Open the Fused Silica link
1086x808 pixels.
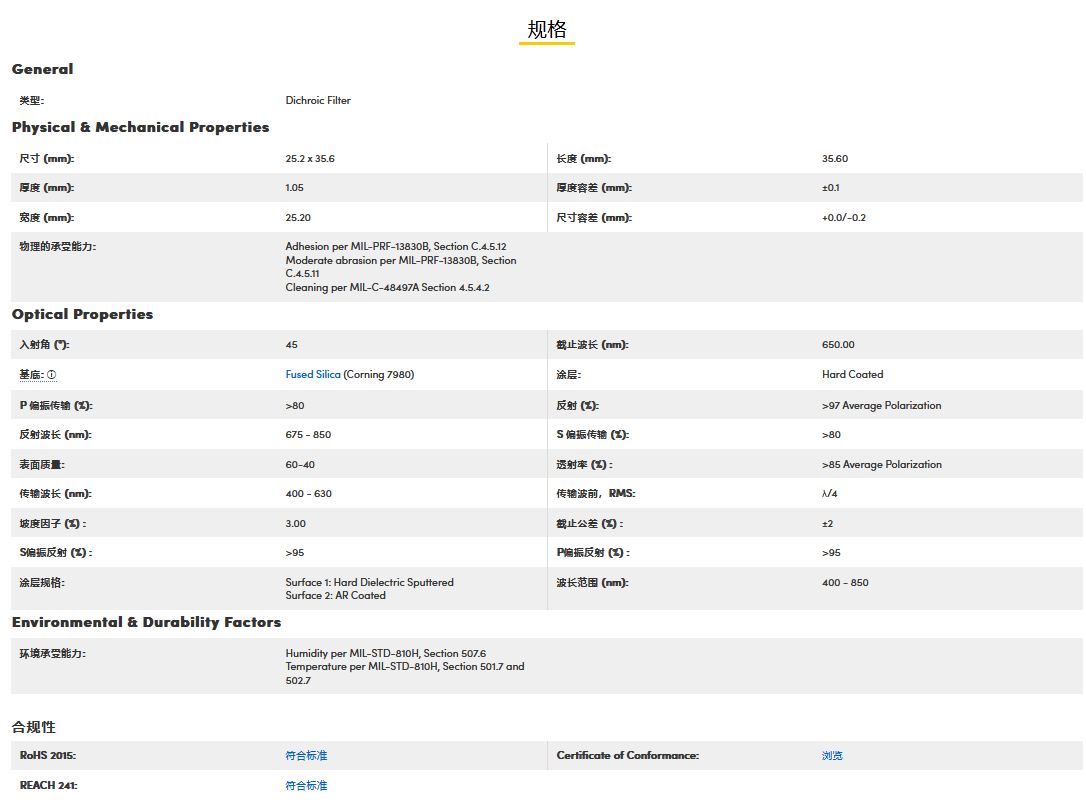pyautogui.click(x=313, y=375)
